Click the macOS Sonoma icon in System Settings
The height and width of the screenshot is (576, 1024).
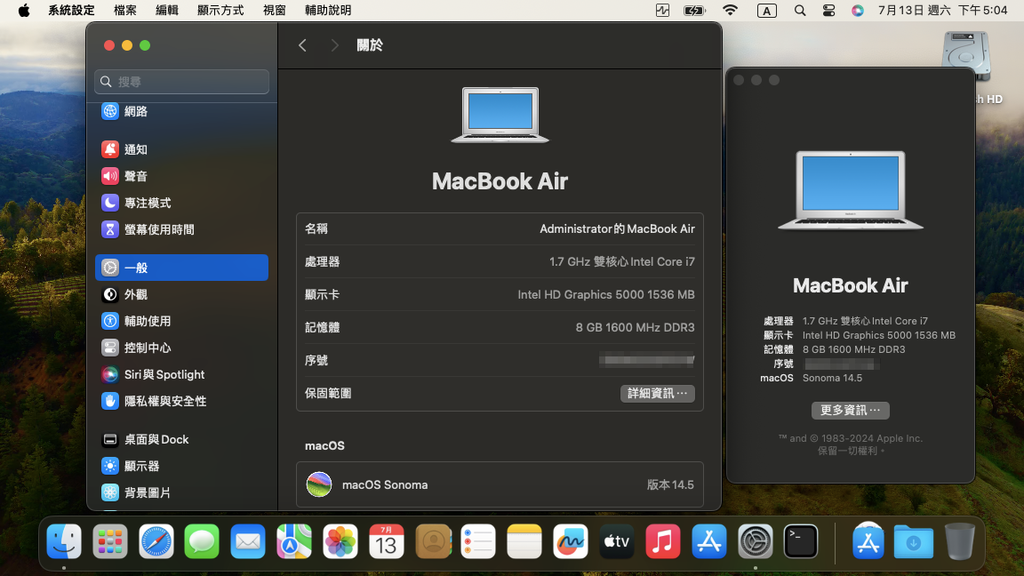[319, 485]
